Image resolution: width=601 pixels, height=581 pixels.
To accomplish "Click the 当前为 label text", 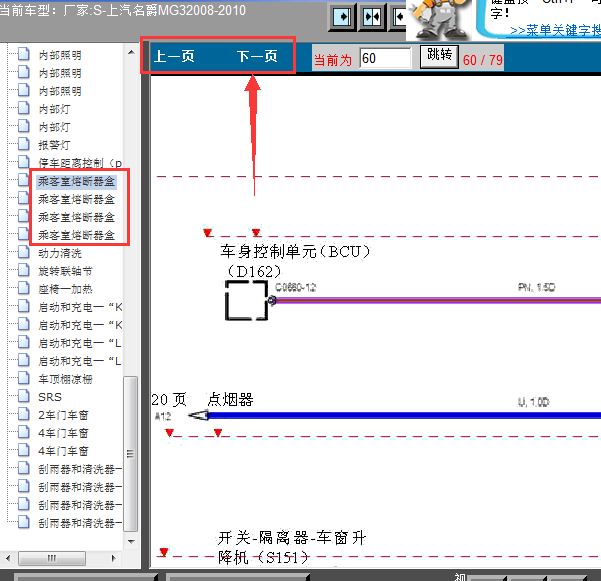I will coord(333,60).
